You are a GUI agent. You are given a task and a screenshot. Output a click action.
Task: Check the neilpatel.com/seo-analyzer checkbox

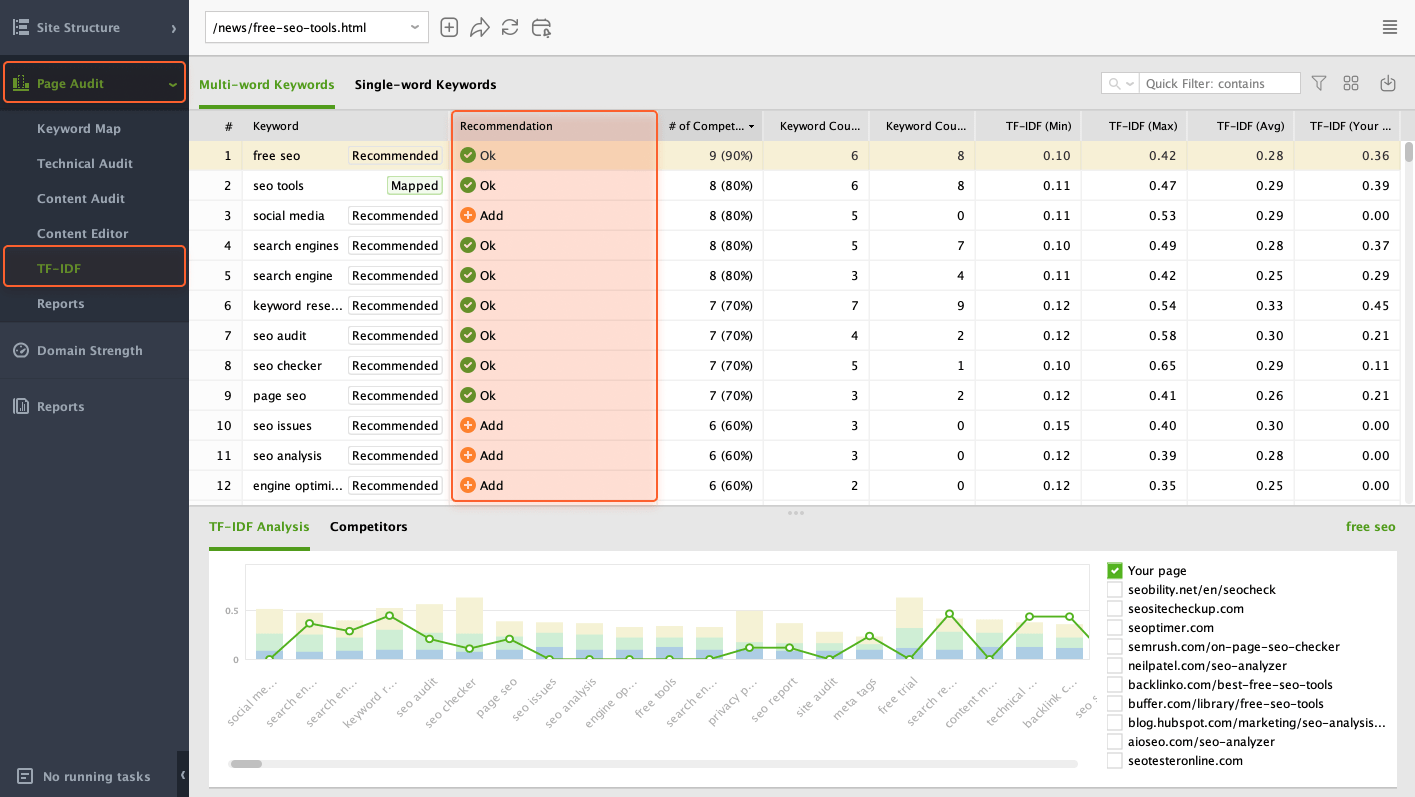click(x=1115, y=666)
